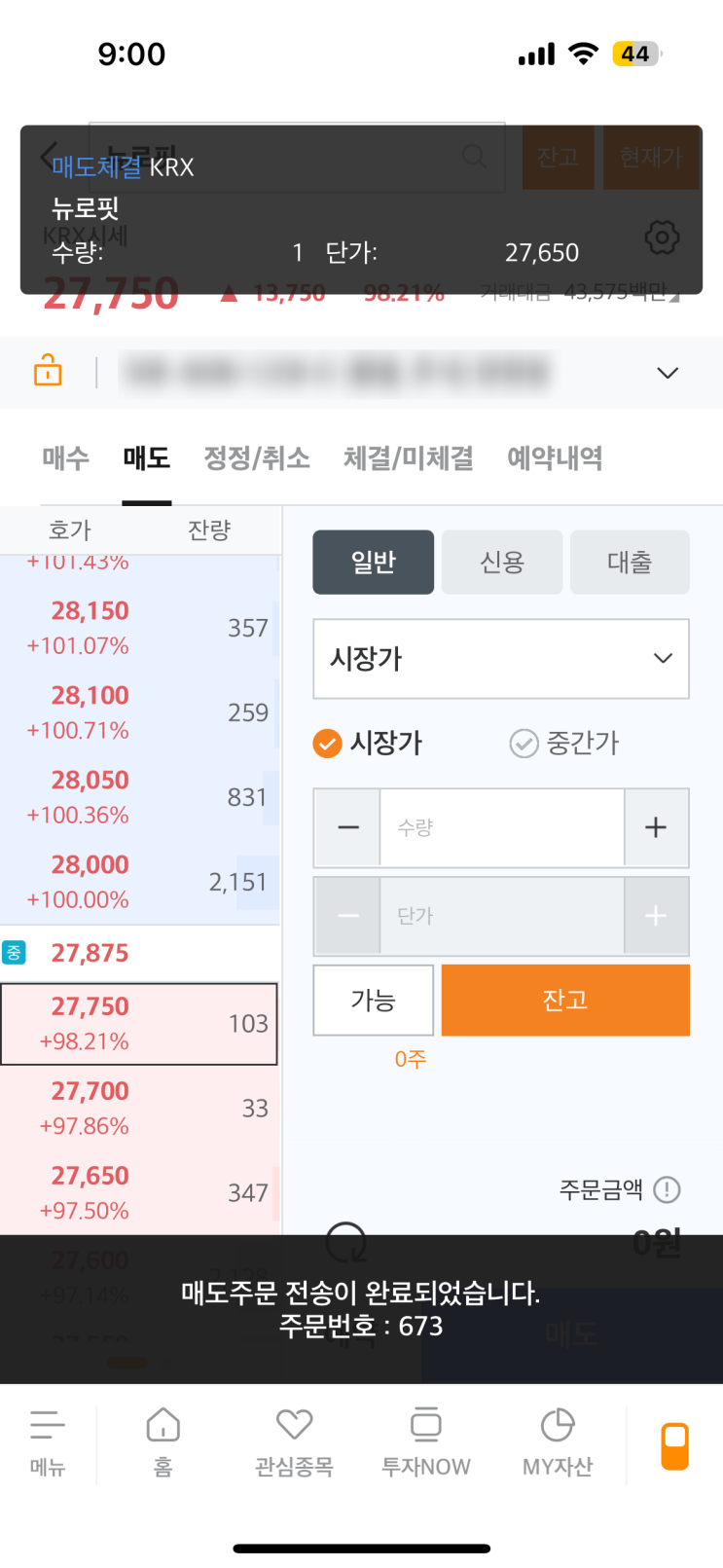Open settings via the gear icon

(662, 237)
